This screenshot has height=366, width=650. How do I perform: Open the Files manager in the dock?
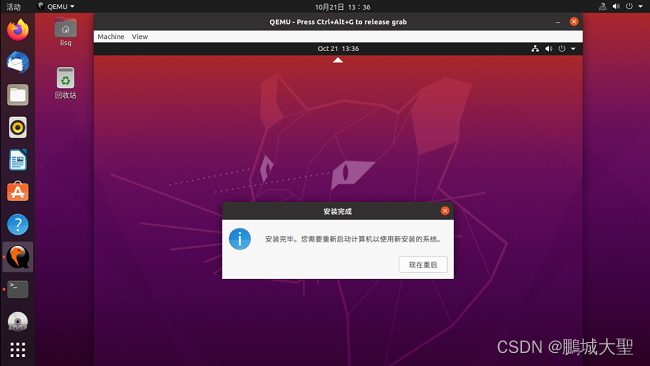pyautogui.click(x=17, y=95)
